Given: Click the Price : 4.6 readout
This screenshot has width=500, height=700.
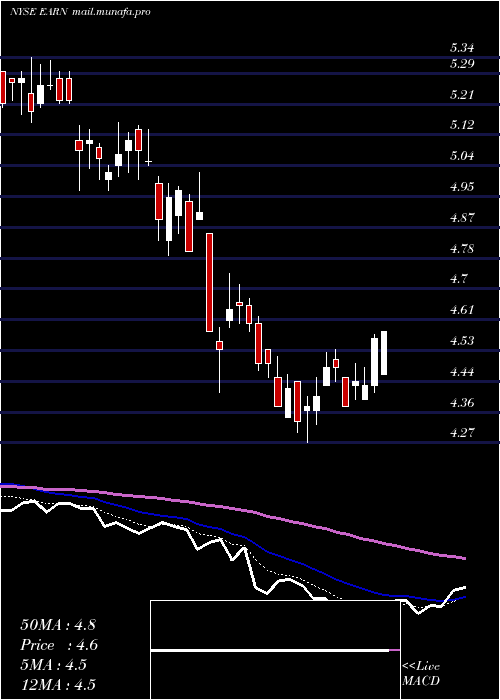Looking at the screenshot, I should 59,645.
